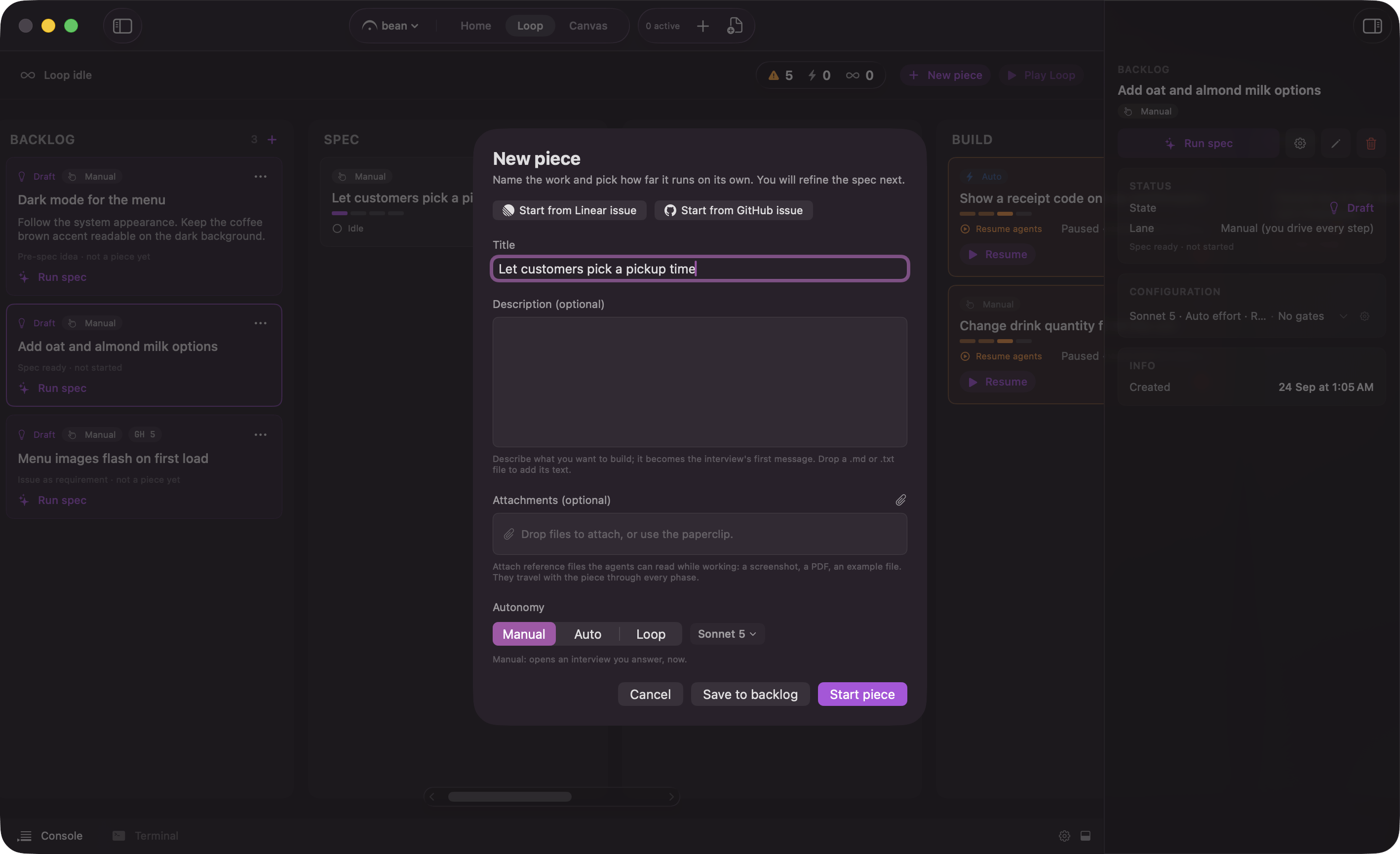The image size is (1400, 854).
Task: Click Run spec in the right detail panel
Action: pyautogui.click(x=1198, y=143)
